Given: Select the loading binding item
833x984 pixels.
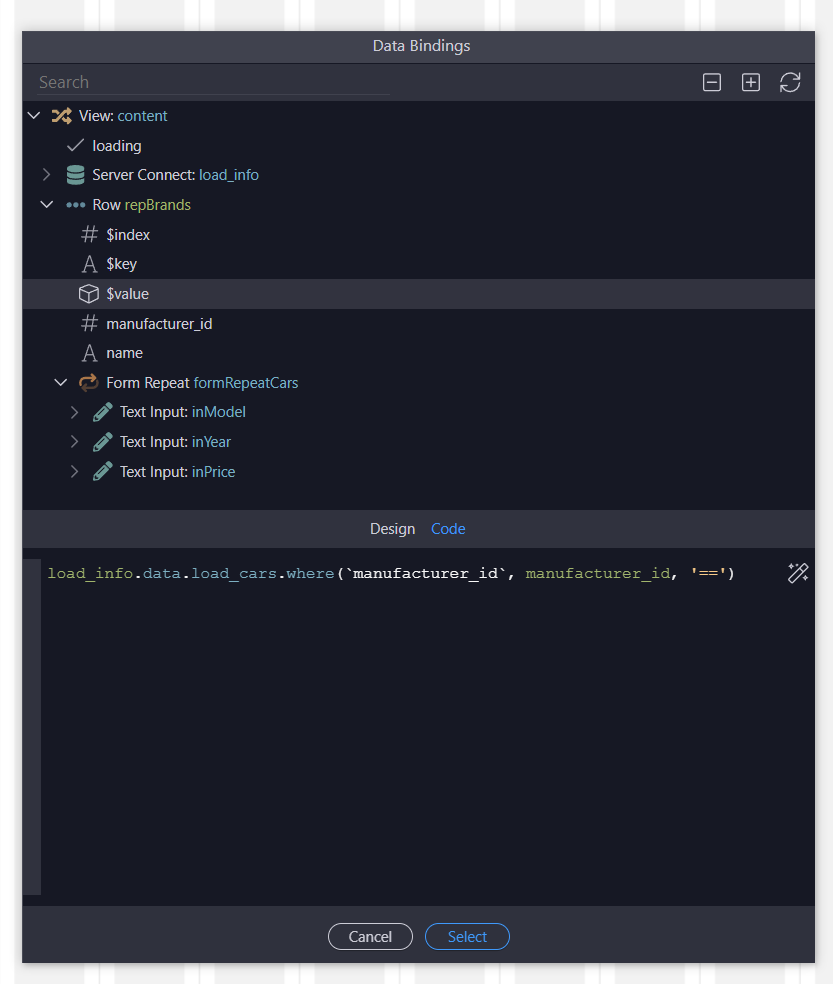Looking at the screenshot, I should tap(117, 146).
